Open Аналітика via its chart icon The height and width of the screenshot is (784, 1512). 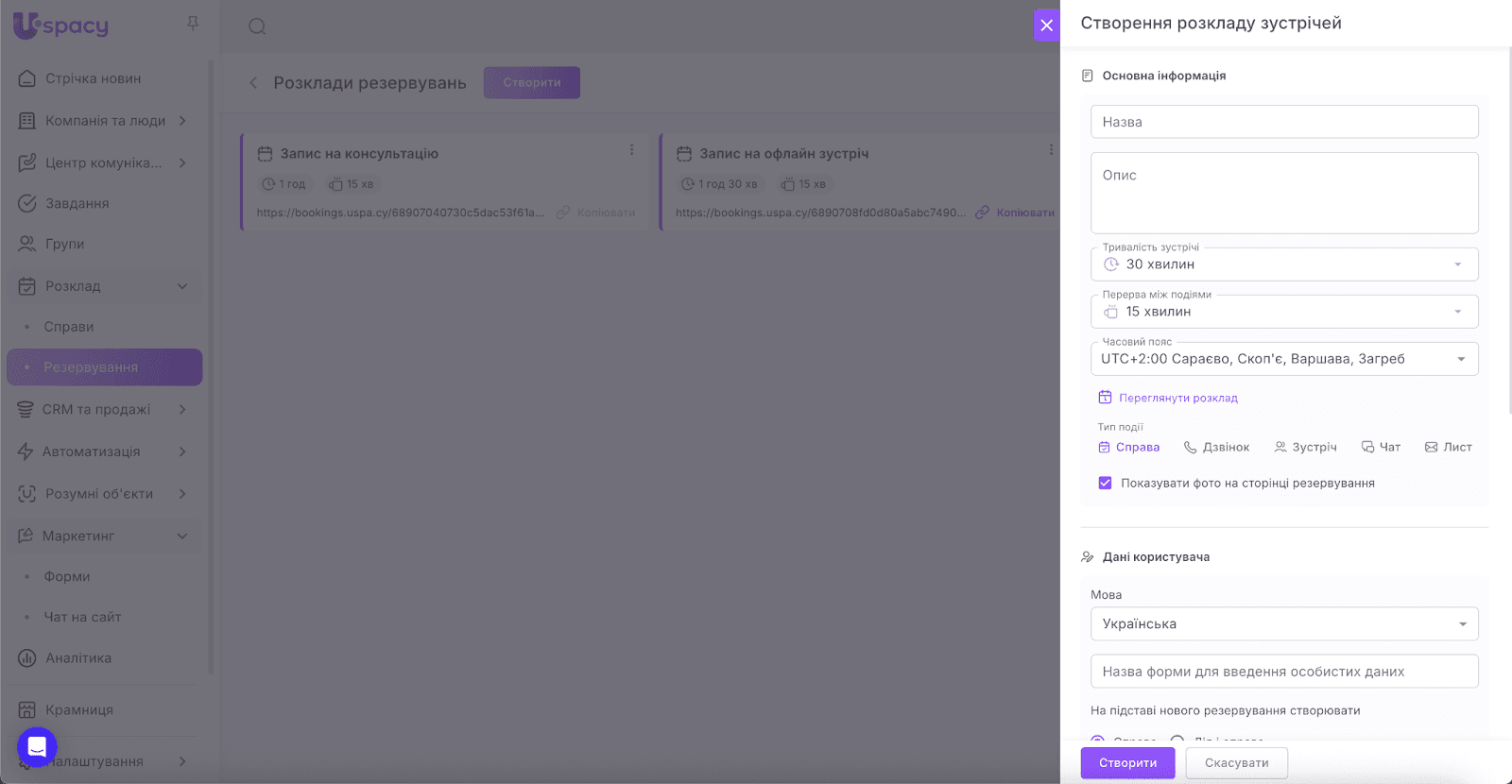tap(27, 658)
